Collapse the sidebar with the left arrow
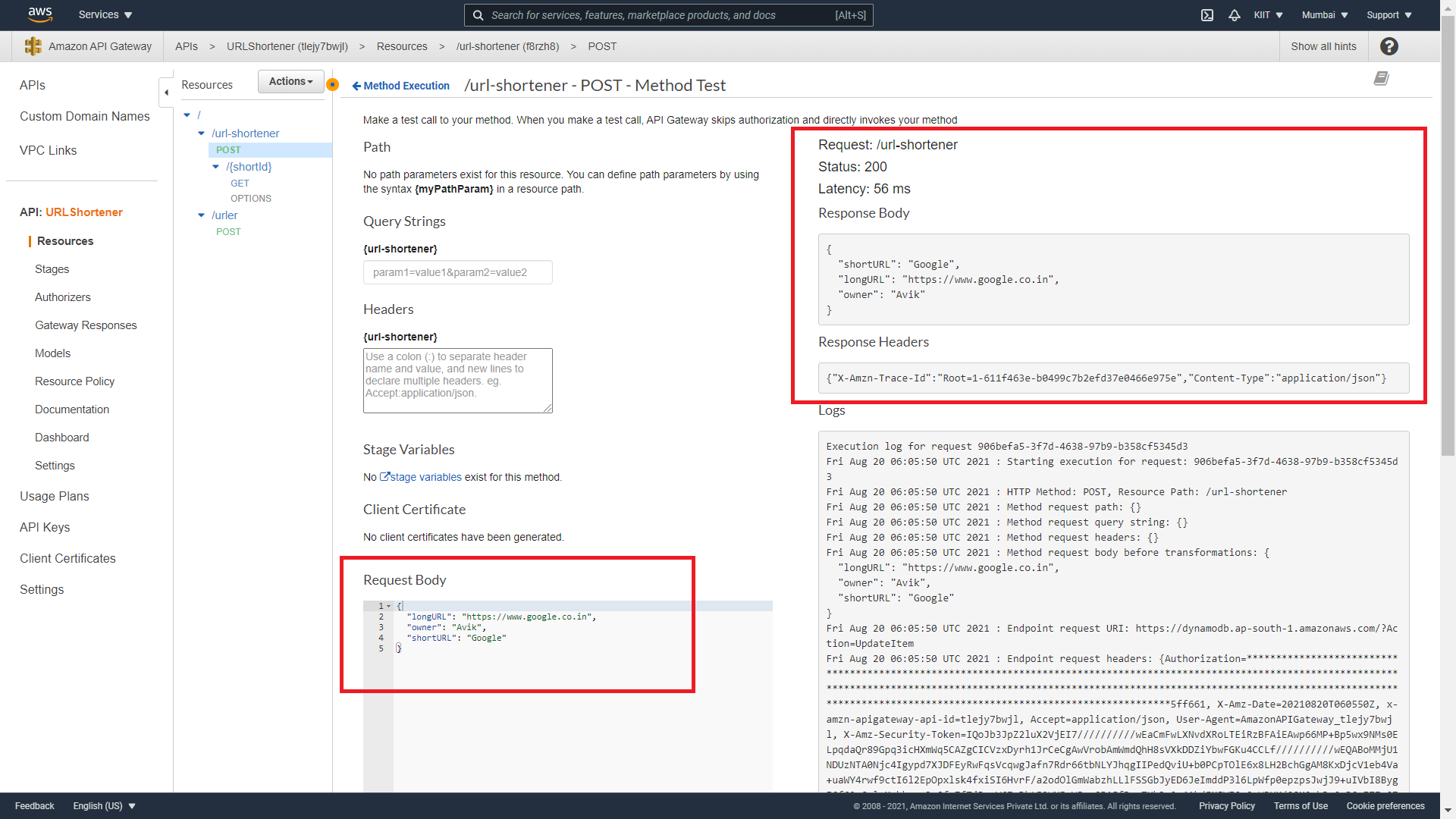 [x=166, y=93]
